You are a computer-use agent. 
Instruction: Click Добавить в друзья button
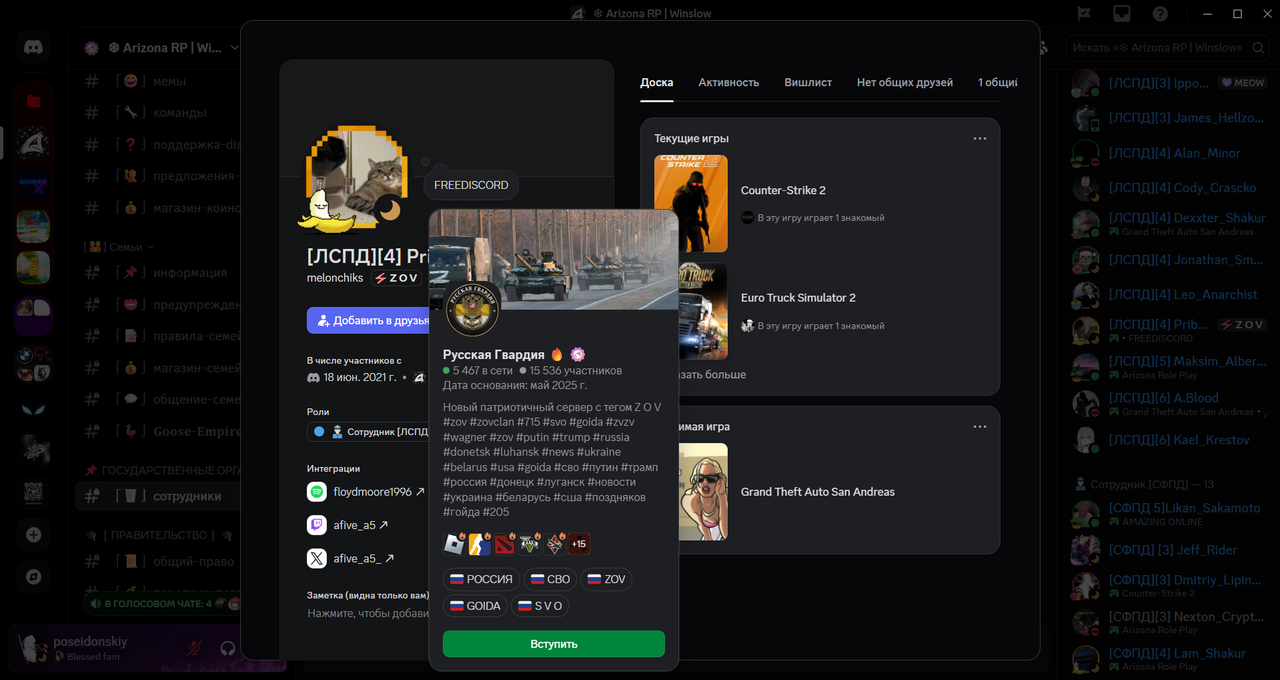(368, 320)
